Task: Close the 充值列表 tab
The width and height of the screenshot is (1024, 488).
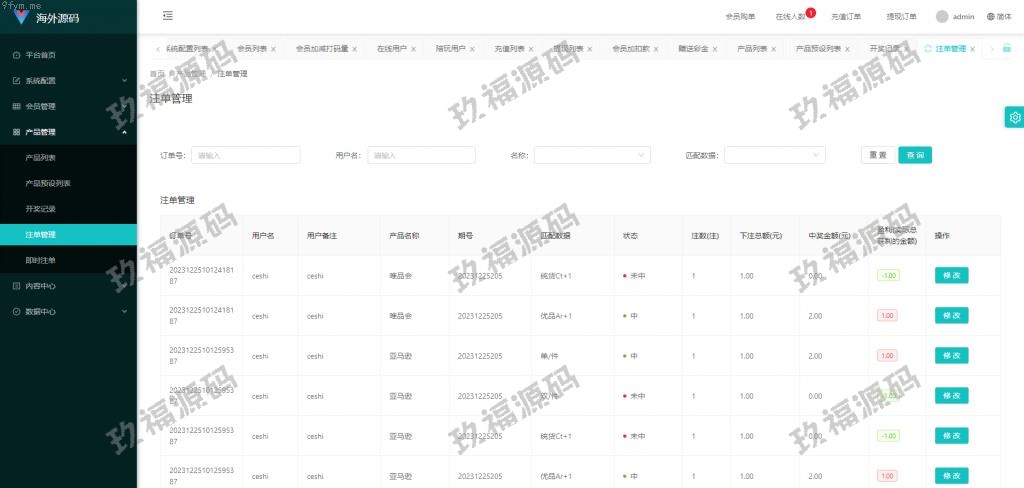Action: coord(533,48)
